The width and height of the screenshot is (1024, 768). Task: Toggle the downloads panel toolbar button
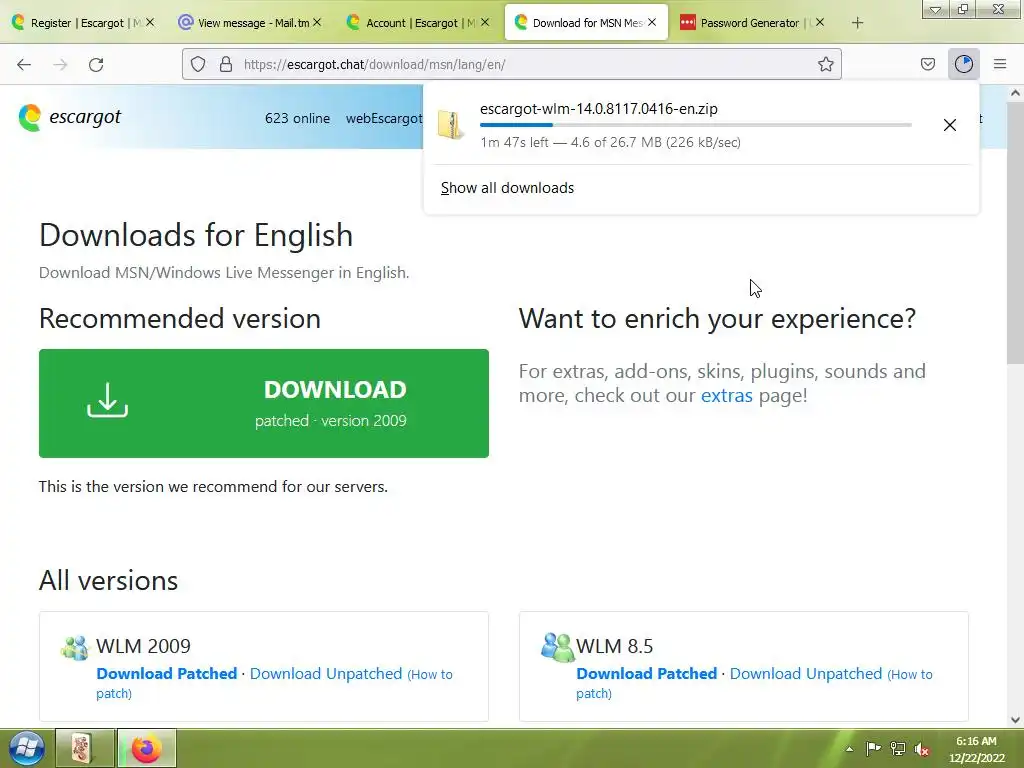point(963,64)
